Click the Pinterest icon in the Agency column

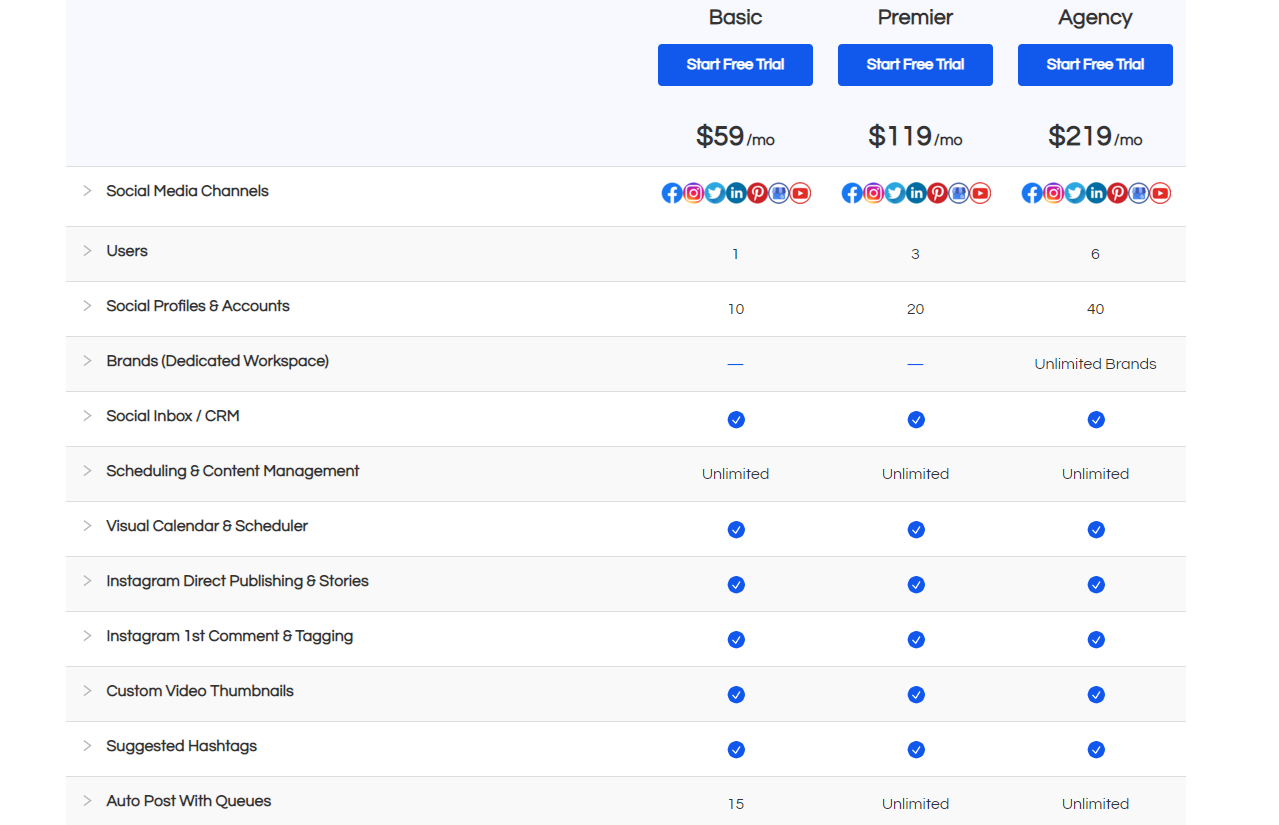point(1118,193)
